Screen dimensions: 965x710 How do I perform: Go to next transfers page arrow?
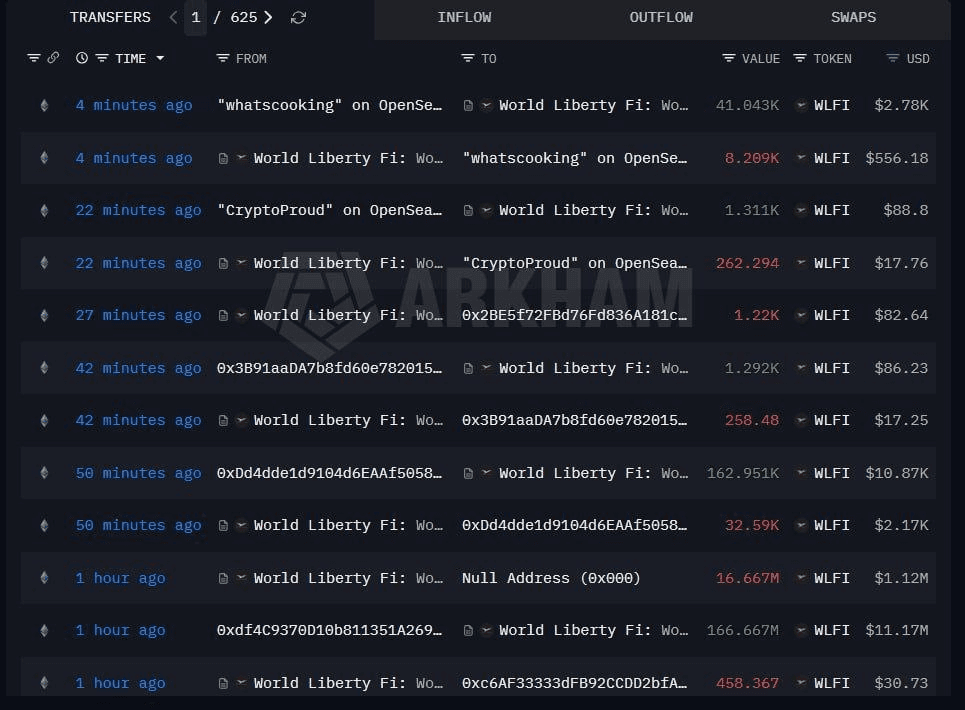coord(268,17)
